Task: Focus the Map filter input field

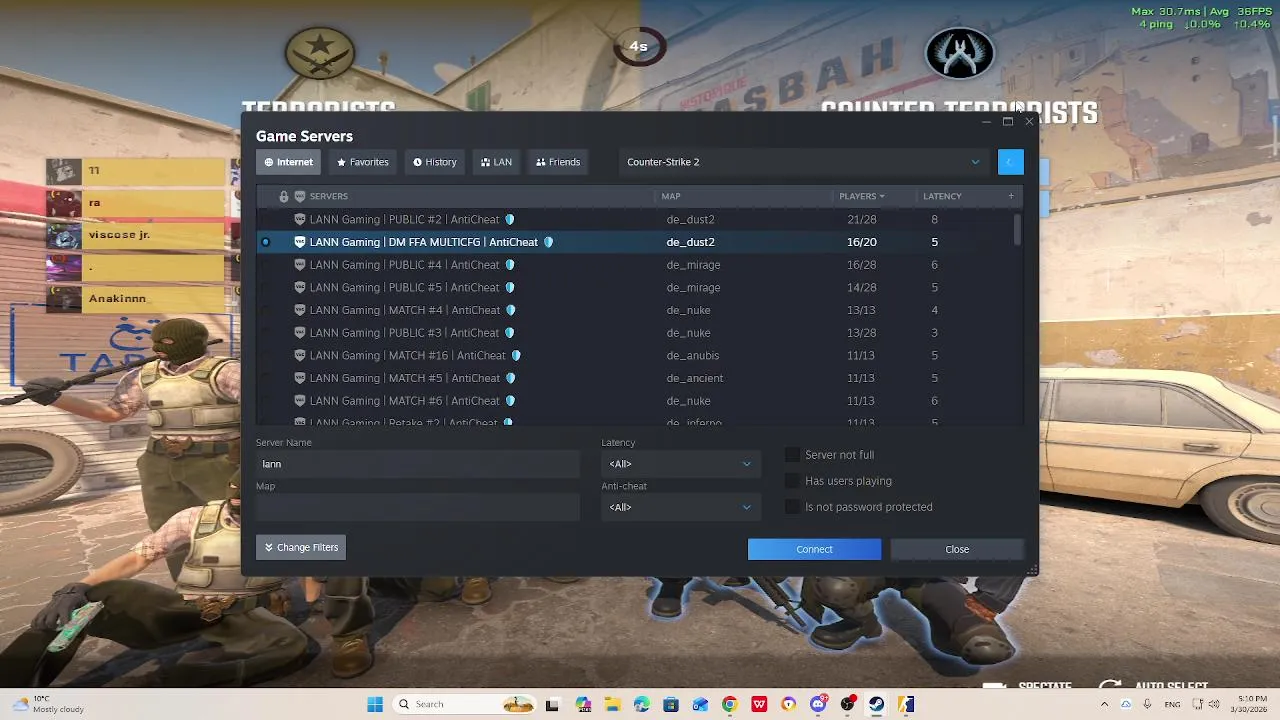Action: click(x=418, y=507)
